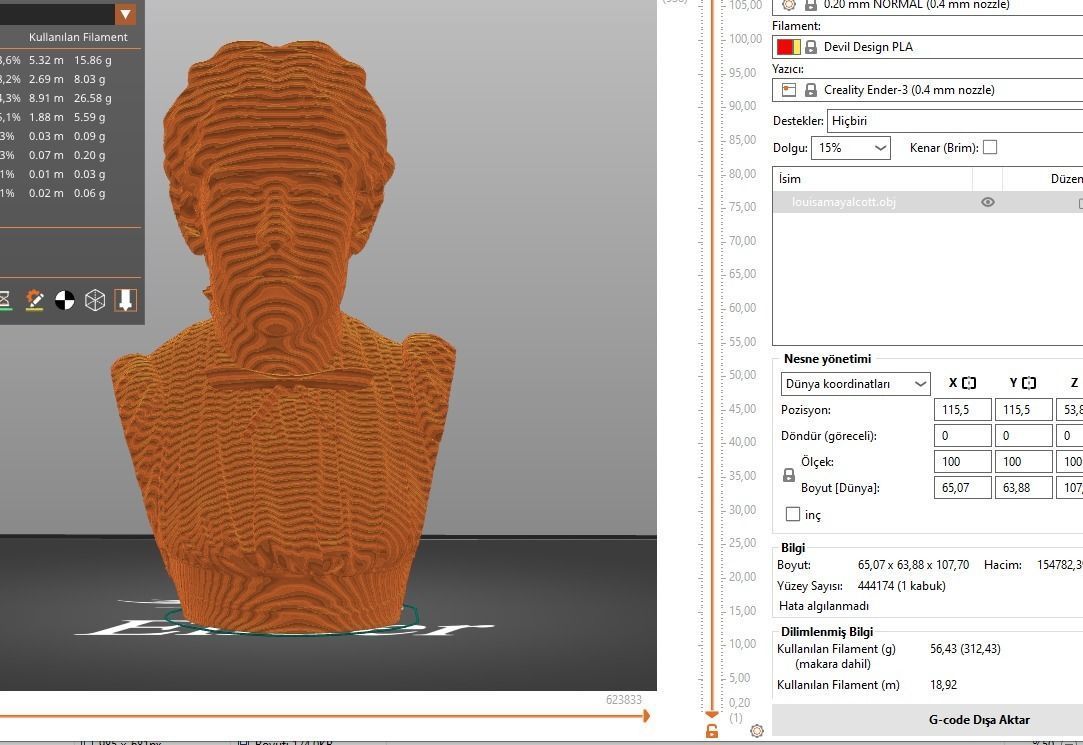Click the horizontal move slider's right thumb
The image size is (1083, 745).
646,716
